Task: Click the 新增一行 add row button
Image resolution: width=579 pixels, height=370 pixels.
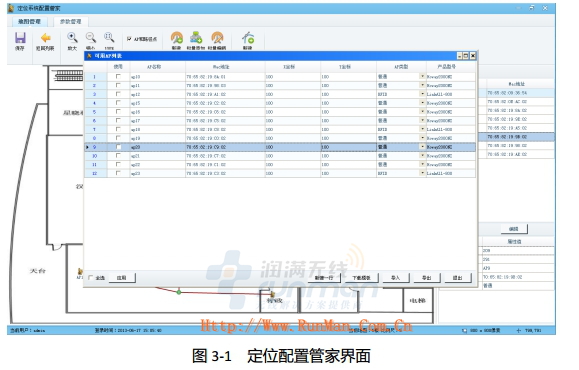Action: coord(324,278)
